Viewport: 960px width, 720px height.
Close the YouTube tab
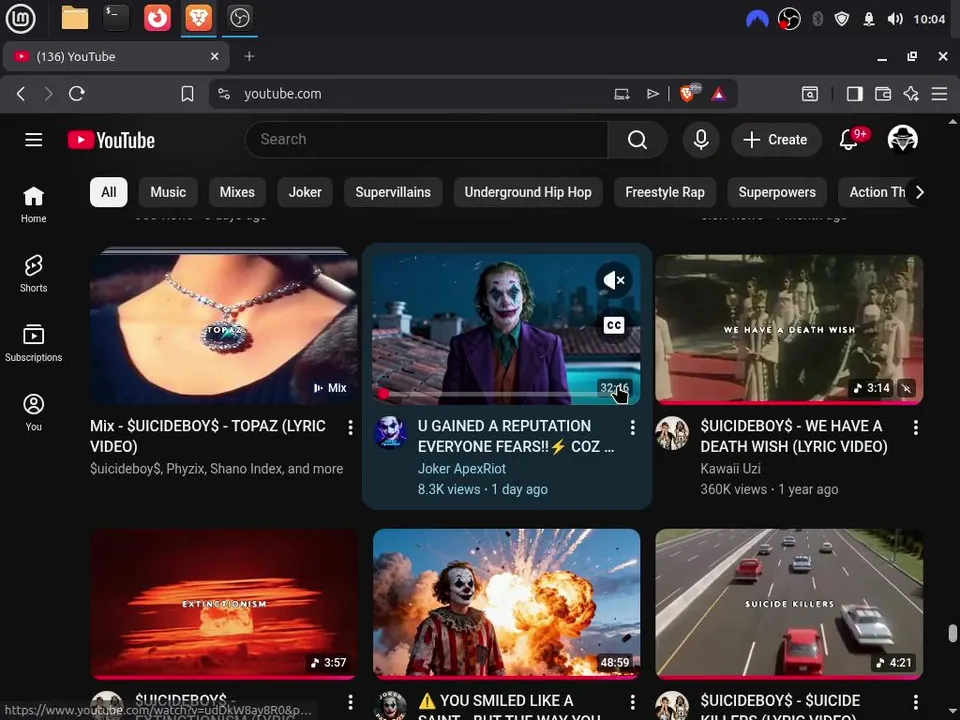click(x=214, y=56)
